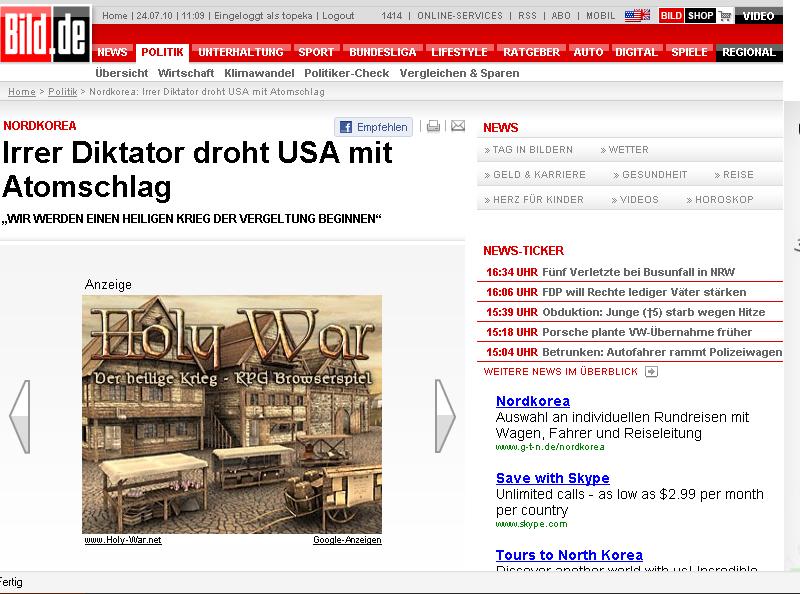Open the print icon
Viewport: 800px width, 594px height.
pos(433,126)
